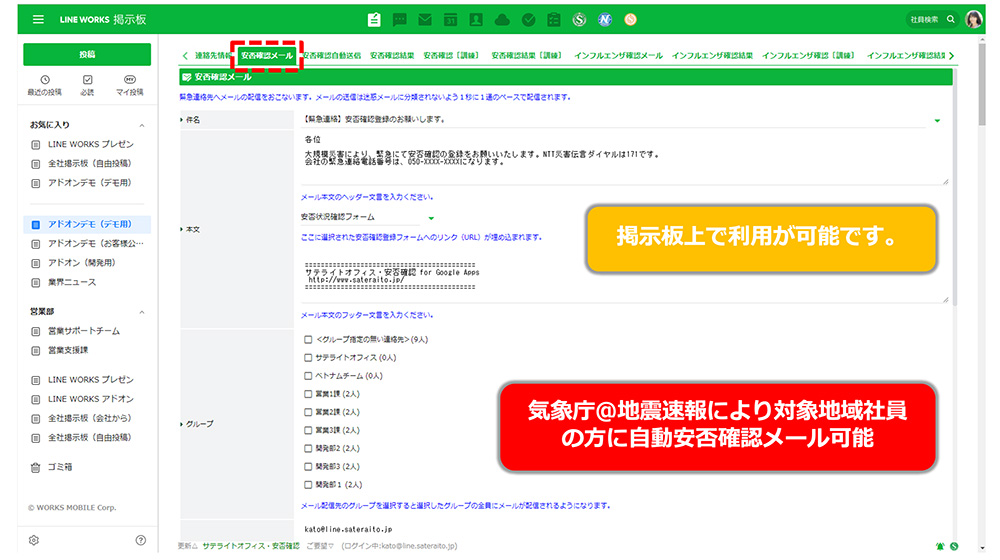1000x560 pixels.
Task: Open the orange S add-on icon
Action: click(630, 20)
